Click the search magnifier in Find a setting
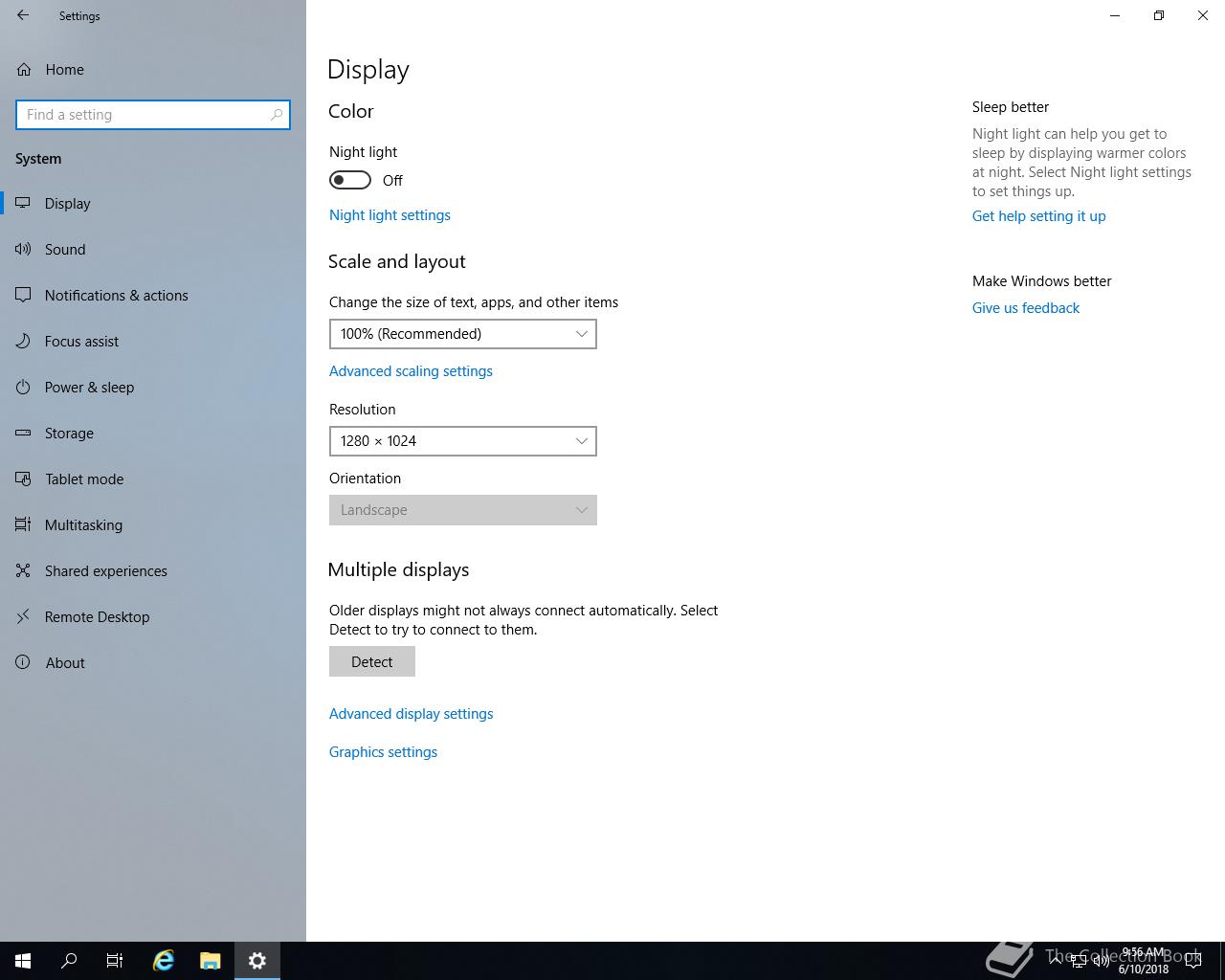 point(277,115)
